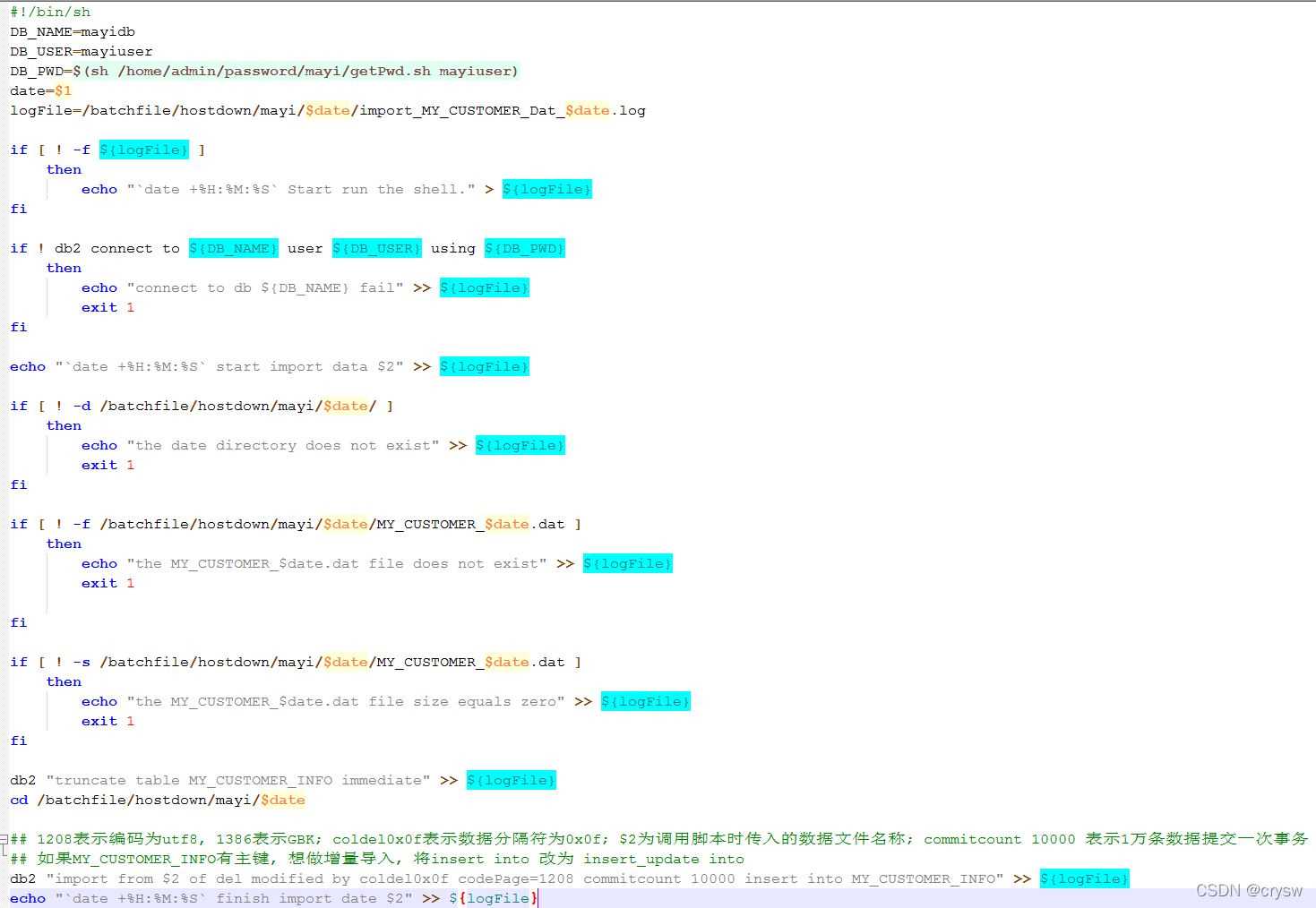Click 'then' under the '-s' file size test
Image resolution: width=1316 pixels, height=908 pixels.
click(x=64, y=681)
